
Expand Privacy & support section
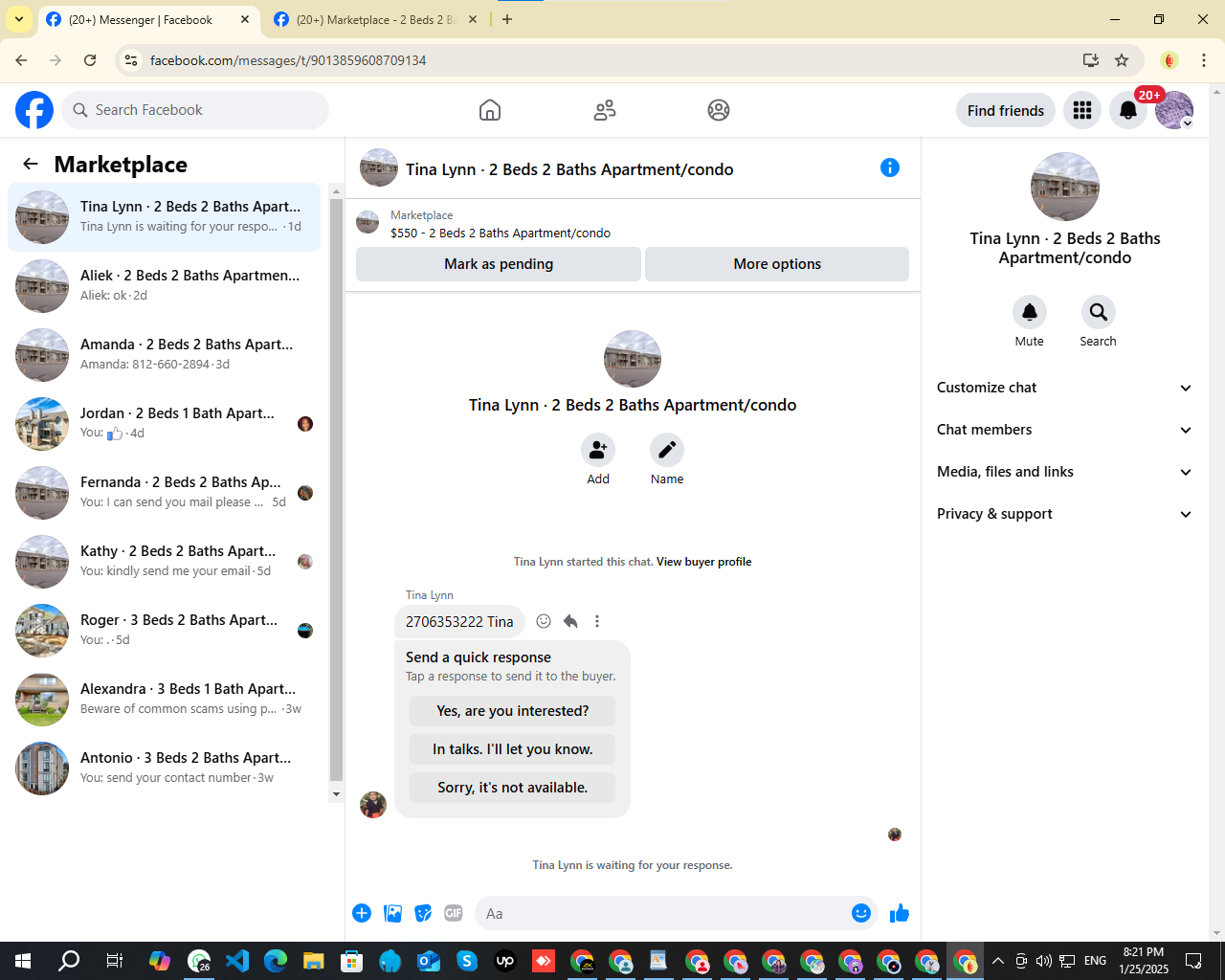pos(1064,514)
